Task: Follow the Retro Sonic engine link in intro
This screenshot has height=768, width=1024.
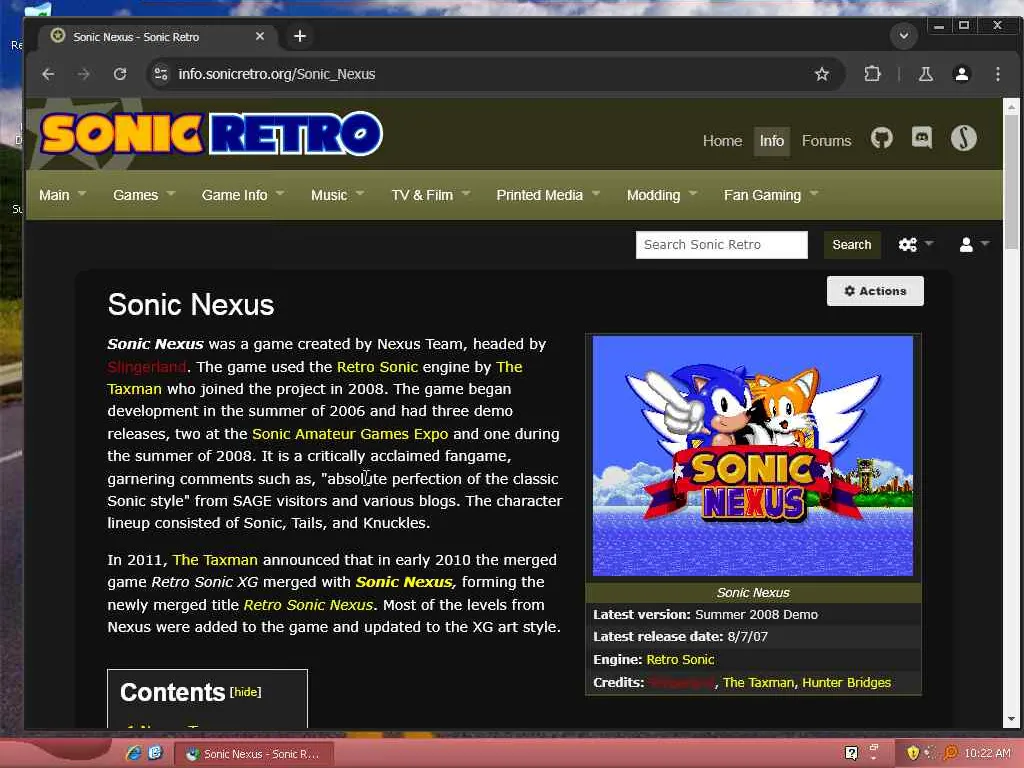Action: click(377, 367)
